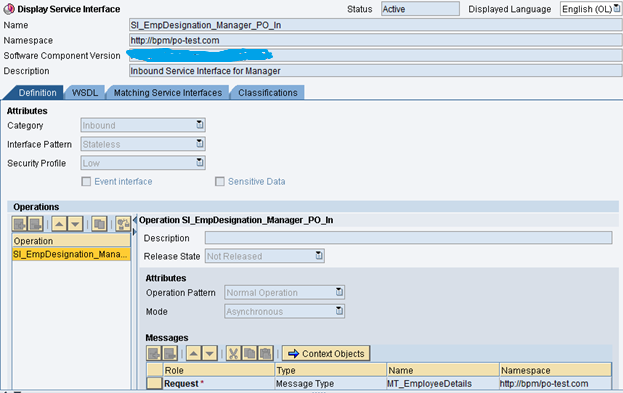Click the Status field showing Active
Screen dimensions: 623x393
coord(420,9)
